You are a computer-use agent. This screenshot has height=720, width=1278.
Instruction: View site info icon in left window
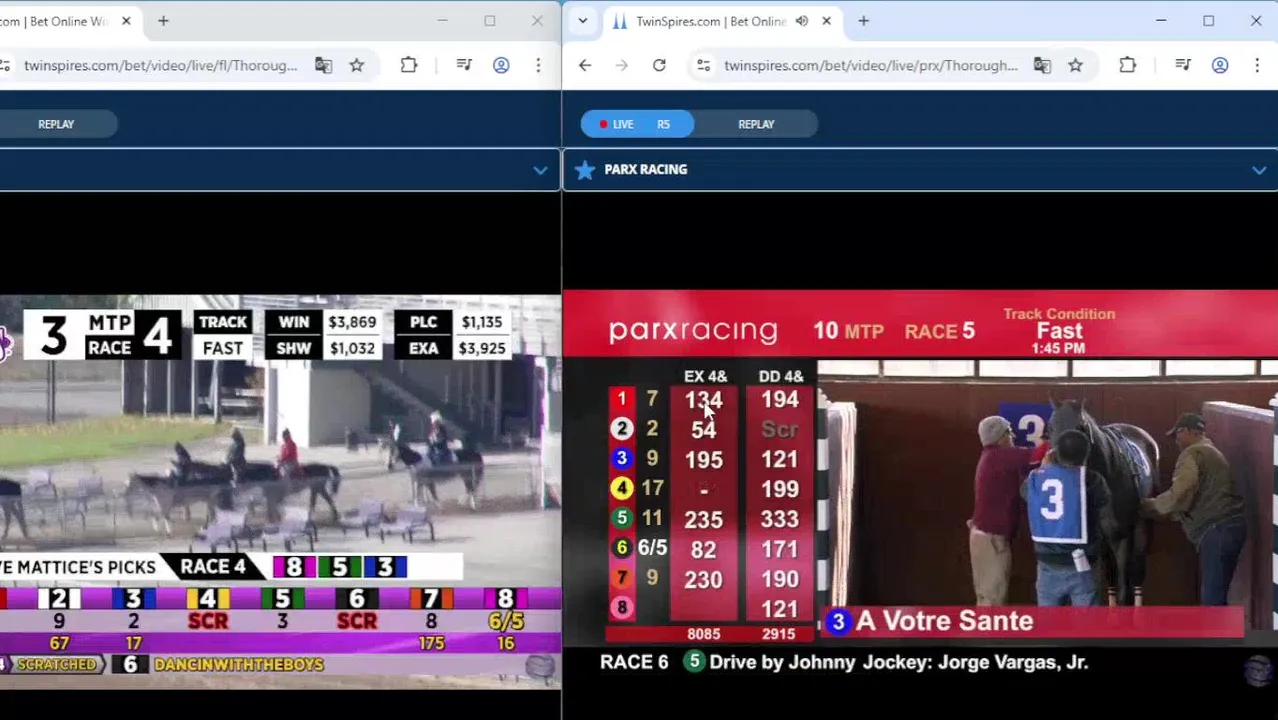pos(5,65)
